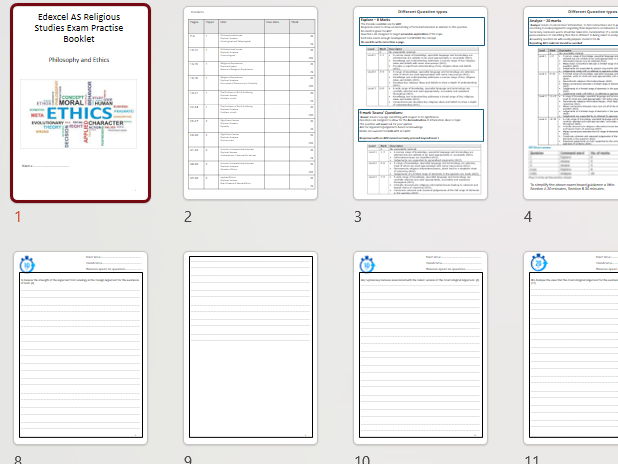
Task: Click the ETHICS word cloud image
Action: coord(79,114)
